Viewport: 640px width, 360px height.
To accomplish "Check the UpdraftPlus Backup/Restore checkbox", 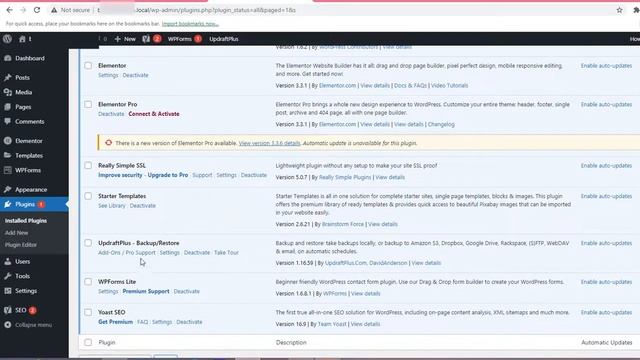I will coord(88,243).
